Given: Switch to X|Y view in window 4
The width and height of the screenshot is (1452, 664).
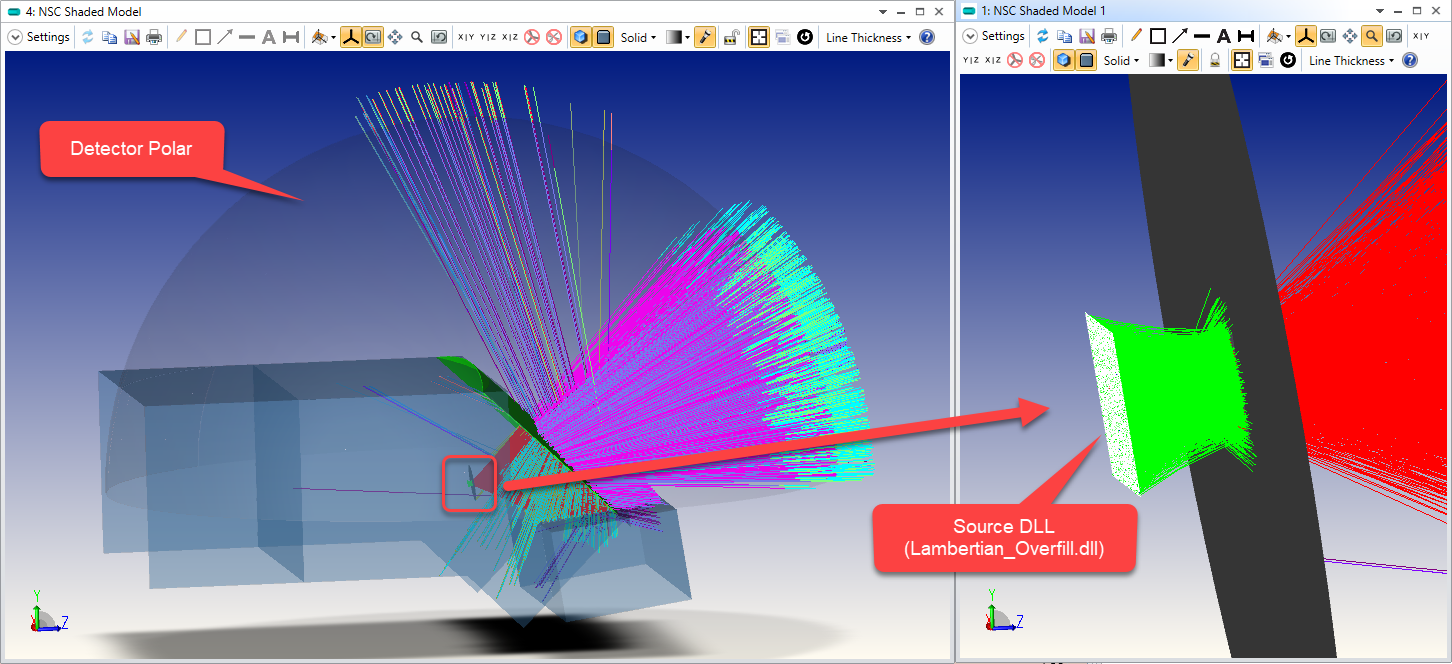Looking at the screenshot, I should click(467, 37).
